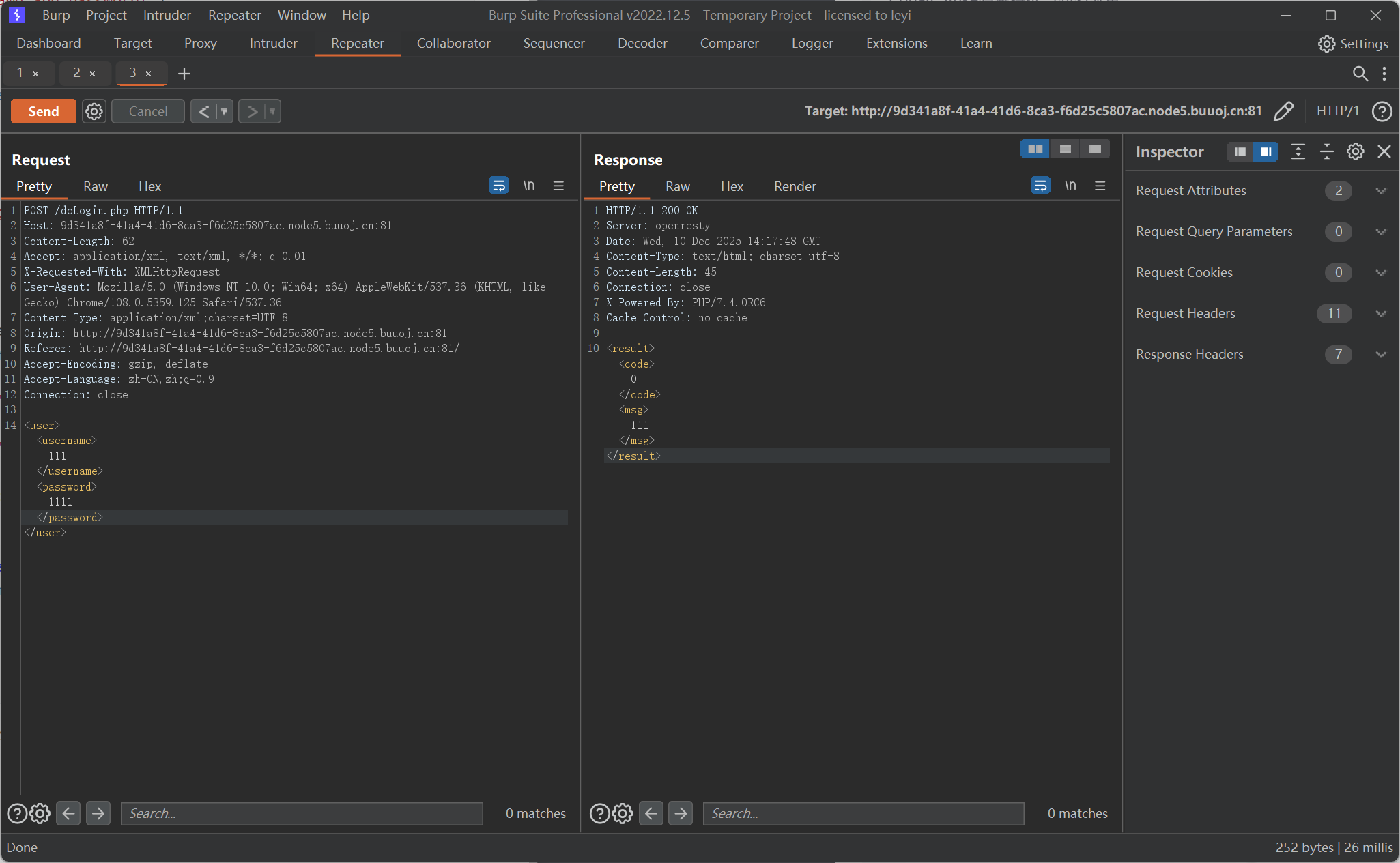
Task: Click the HTTP protocol help question icon
Action: (1382, 111)
